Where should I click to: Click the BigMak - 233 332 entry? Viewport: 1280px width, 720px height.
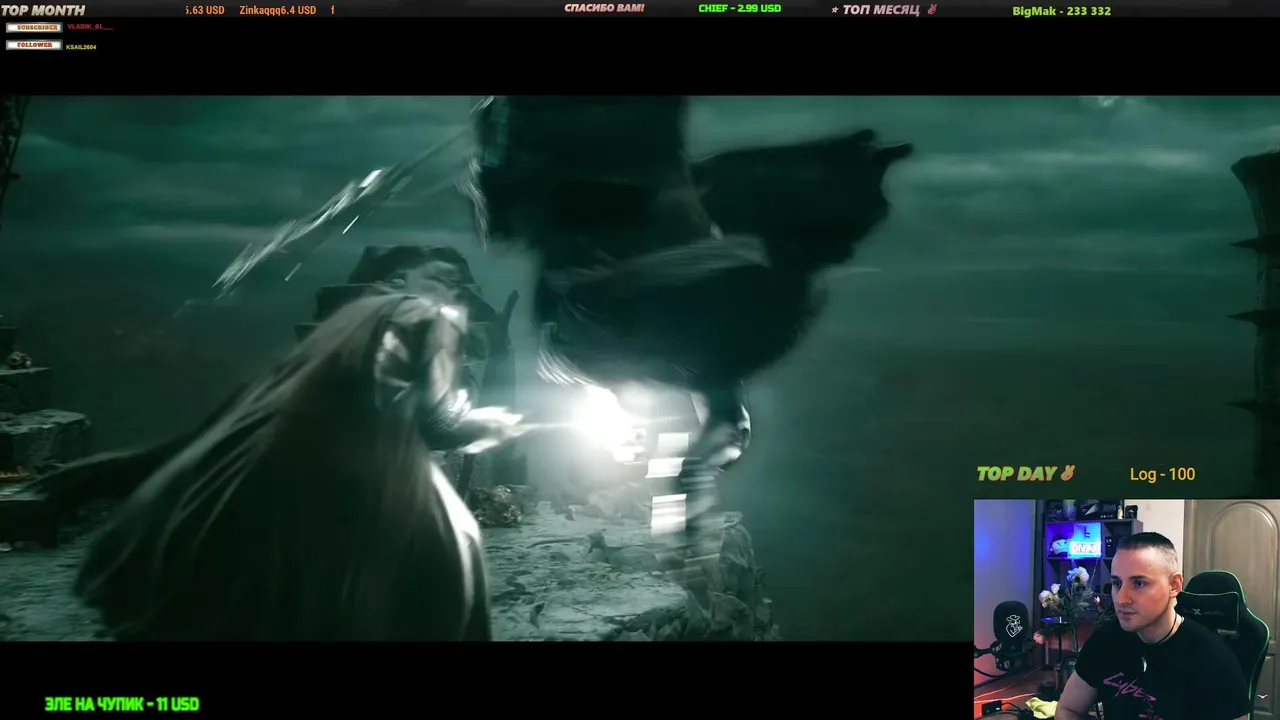1061,11
